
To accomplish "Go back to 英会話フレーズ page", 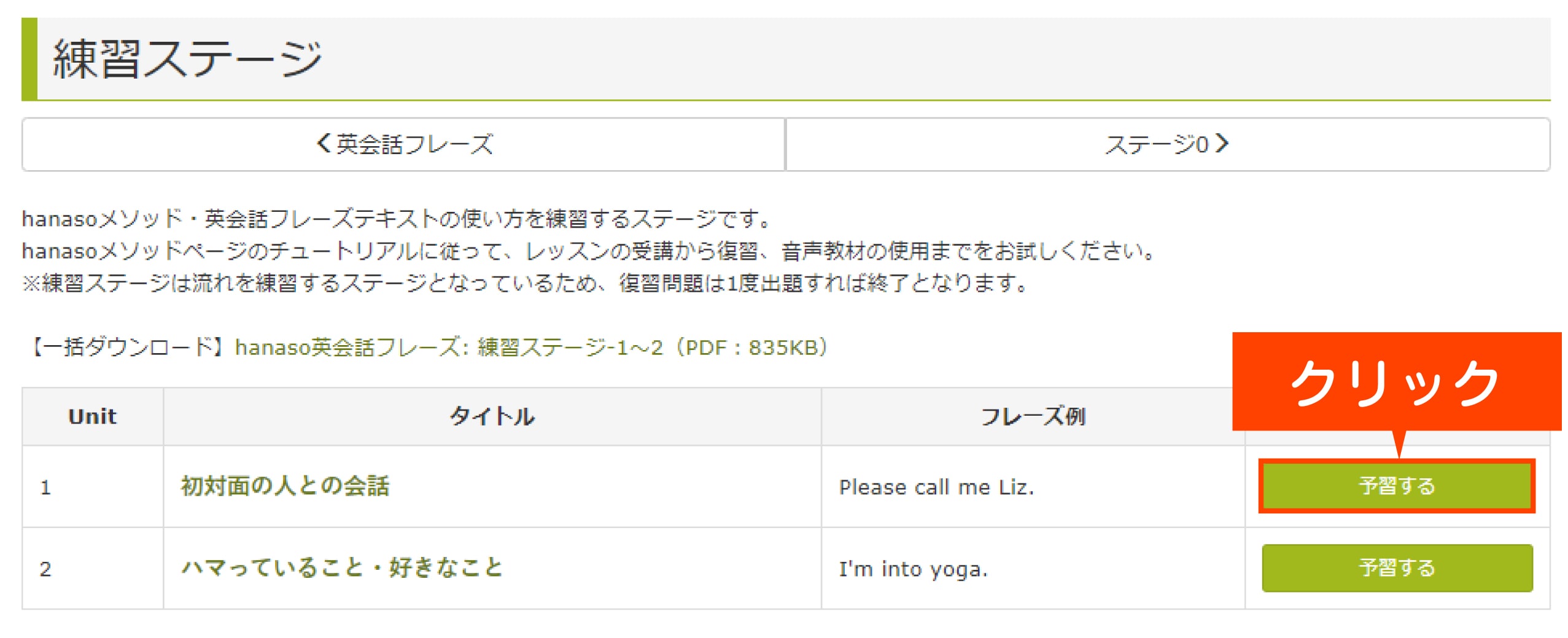I will [x=404, y=144].
